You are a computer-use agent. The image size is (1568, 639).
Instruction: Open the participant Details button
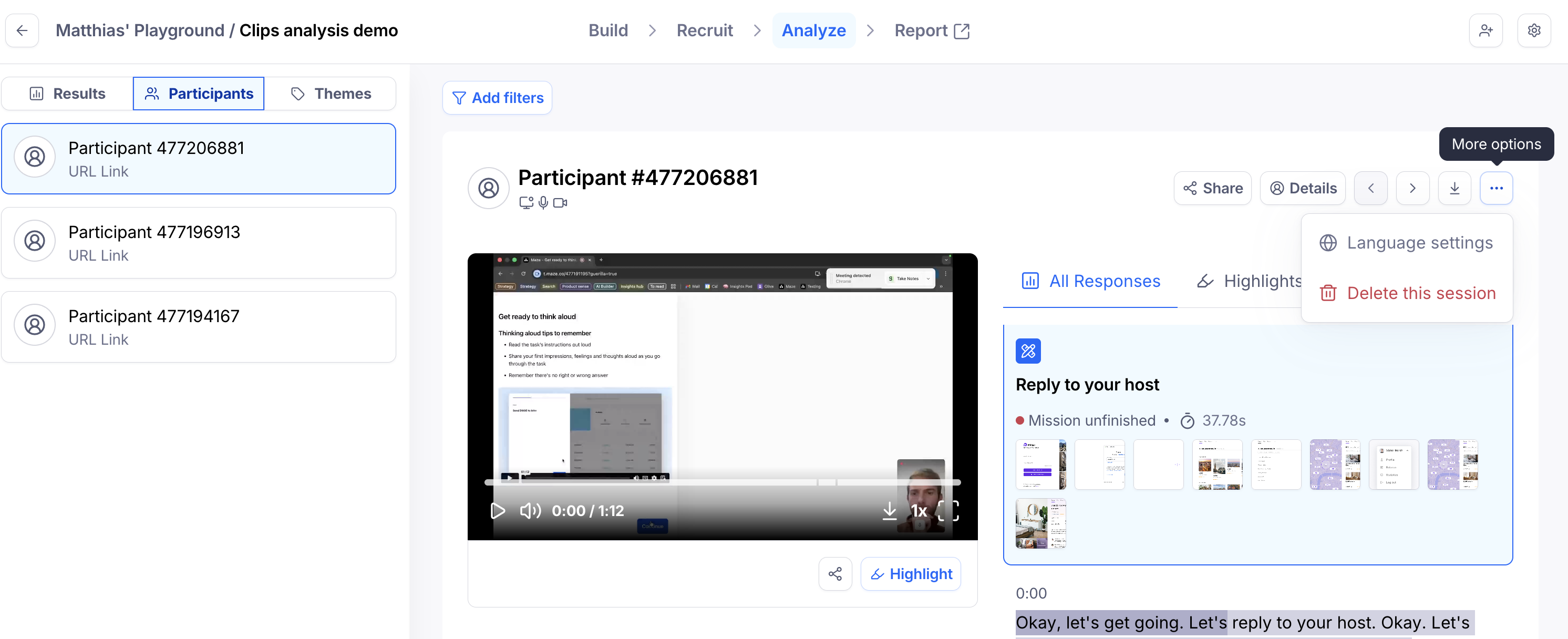pyautogui.click(x=1303, y=189)
